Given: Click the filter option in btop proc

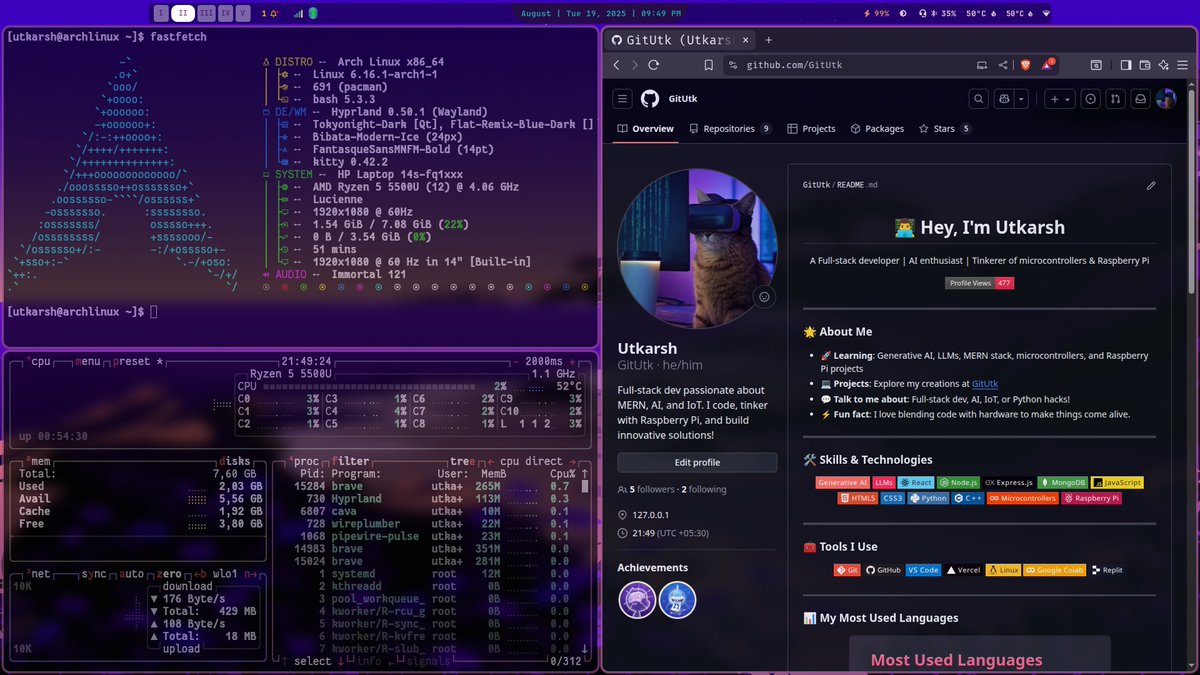Looking at the screenshot, I should click(x=351, y=462).
